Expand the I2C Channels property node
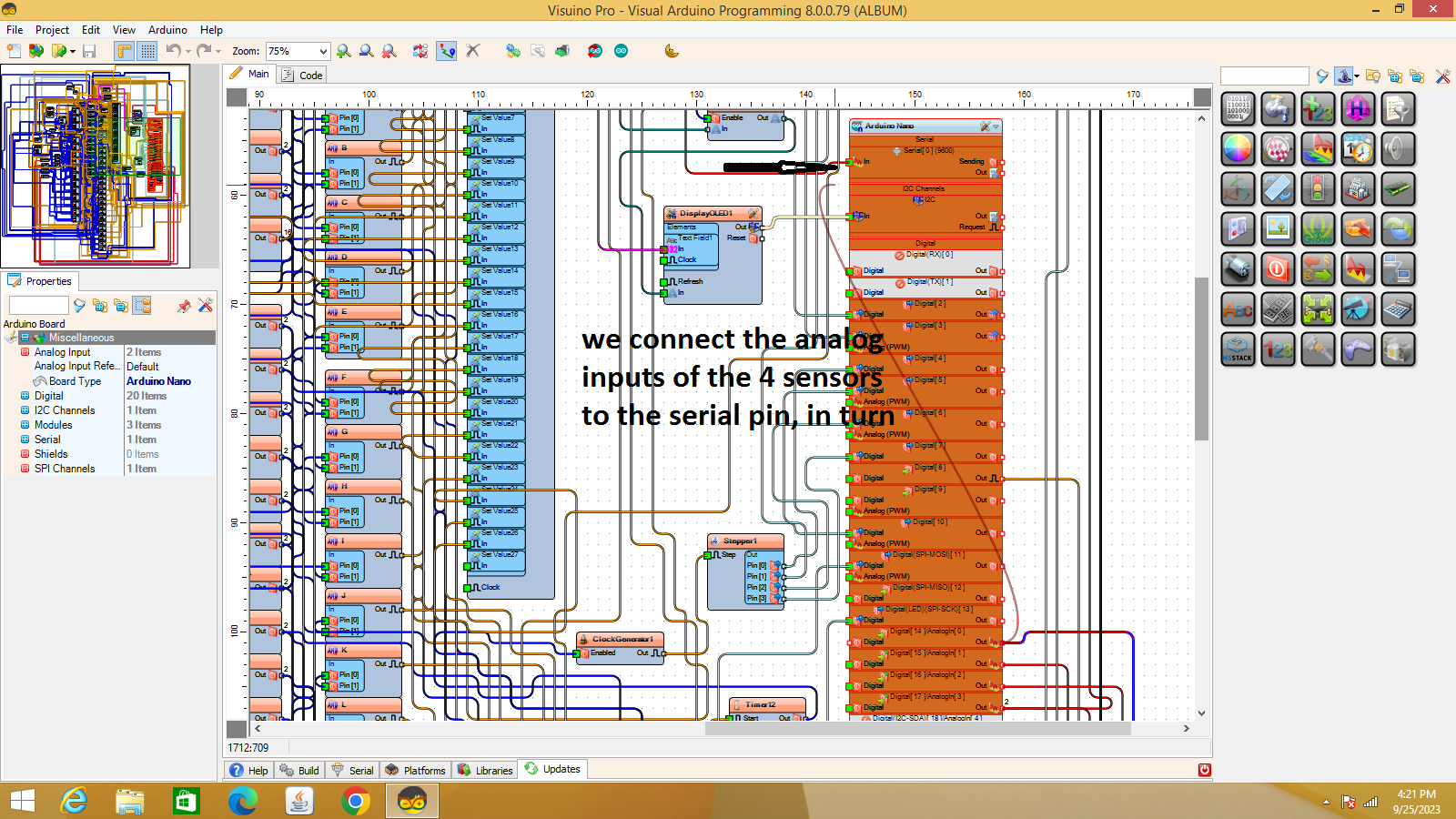Screen dimensions: 1456x819 (x=25, y=410)
